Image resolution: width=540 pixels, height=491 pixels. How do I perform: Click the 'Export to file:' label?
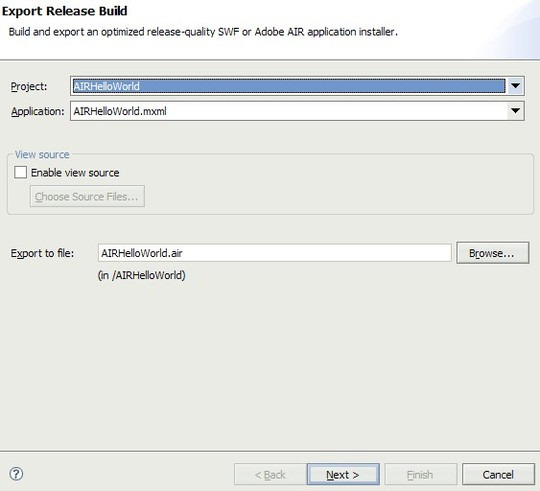coord(42,253)
